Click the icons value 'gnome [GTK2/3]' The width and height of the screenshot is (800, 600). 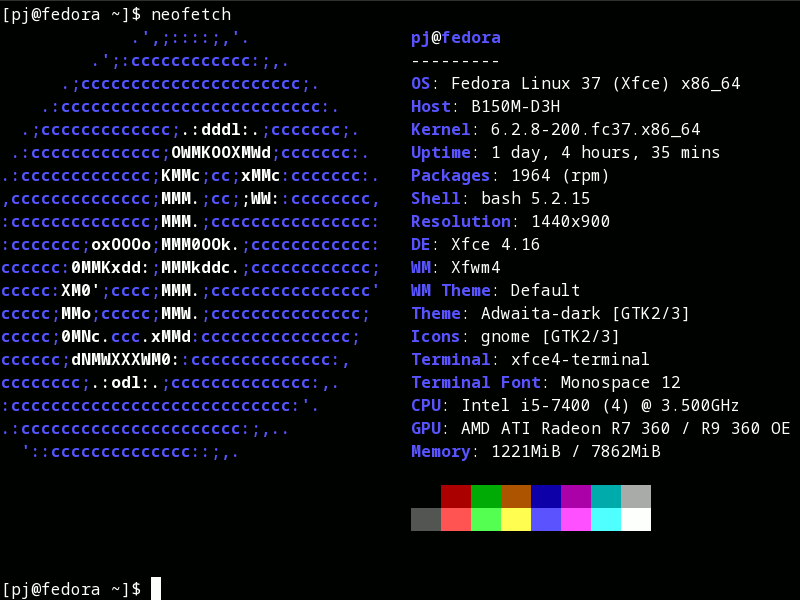coord(551,337)
